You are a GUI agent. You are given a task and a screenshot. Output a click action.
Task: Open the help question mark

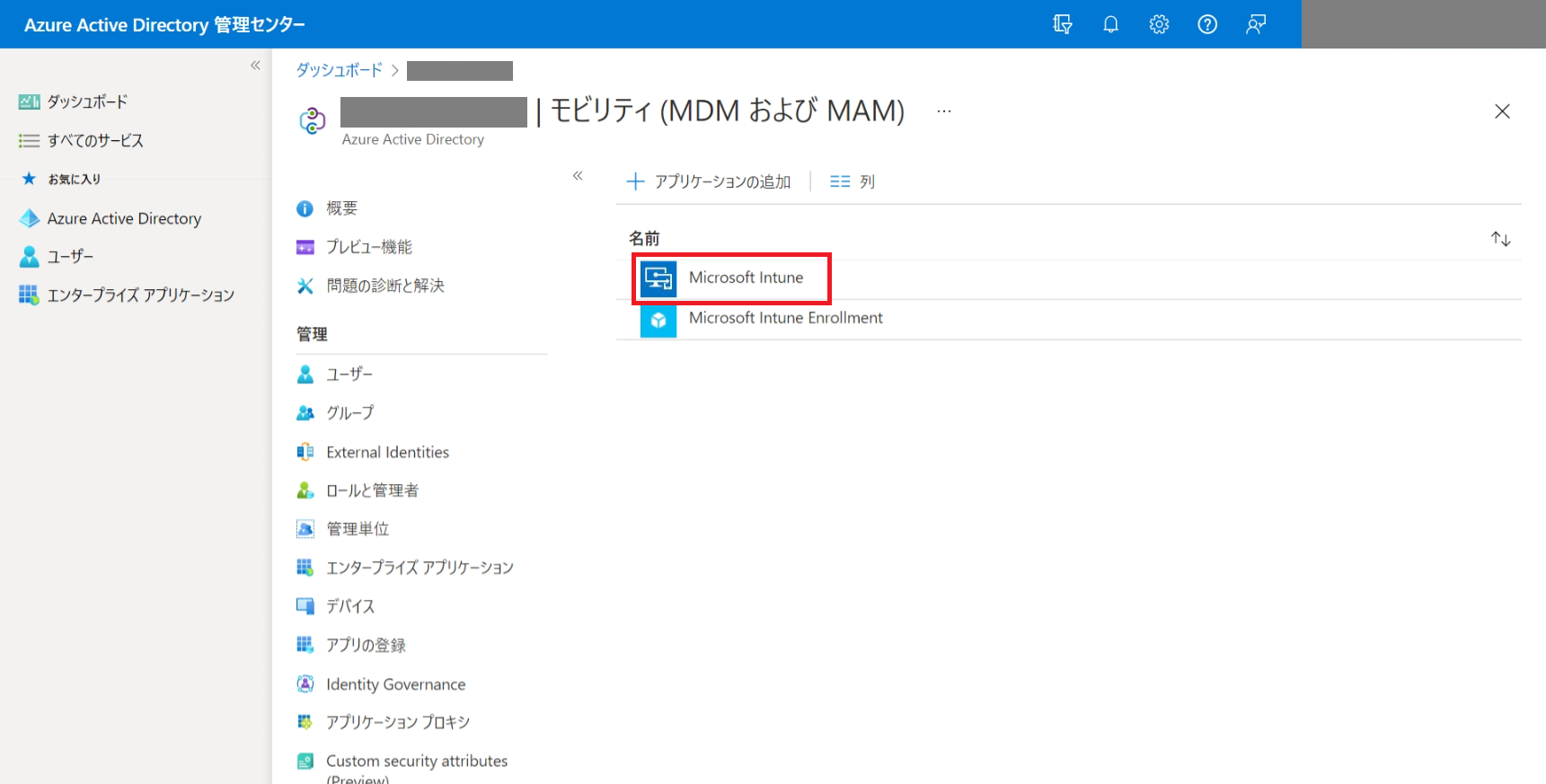(x=1207, y=24)
